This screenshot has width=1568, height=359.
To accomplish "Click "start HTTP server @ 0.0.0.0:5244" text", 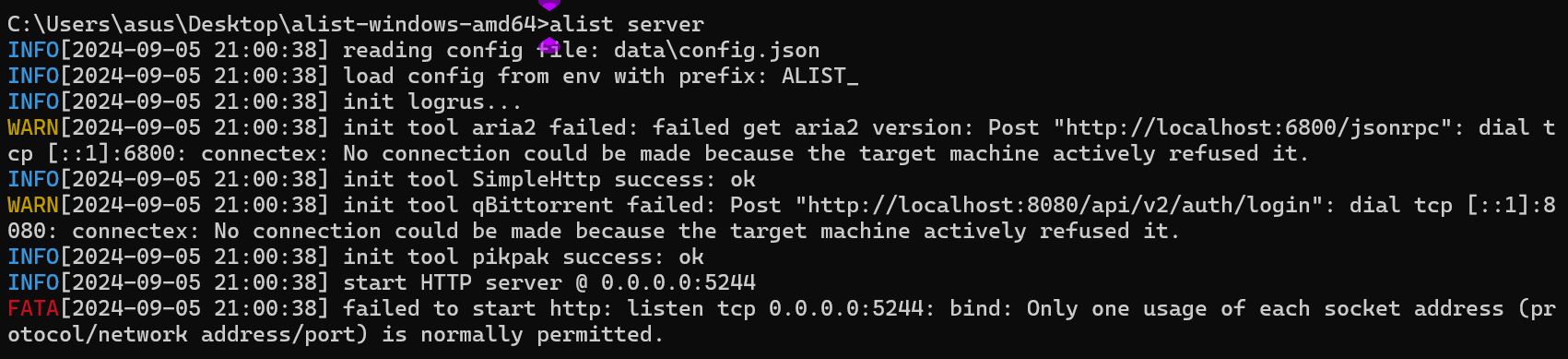I will coord(549,282).
